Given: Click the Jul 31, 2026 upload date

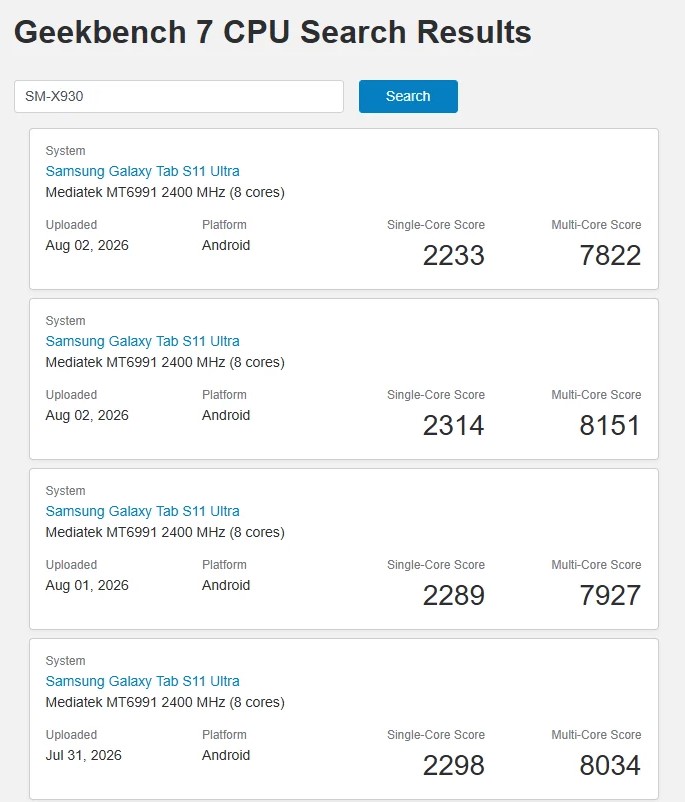Looking at the screenshot, I should click(x=83, y=755).
